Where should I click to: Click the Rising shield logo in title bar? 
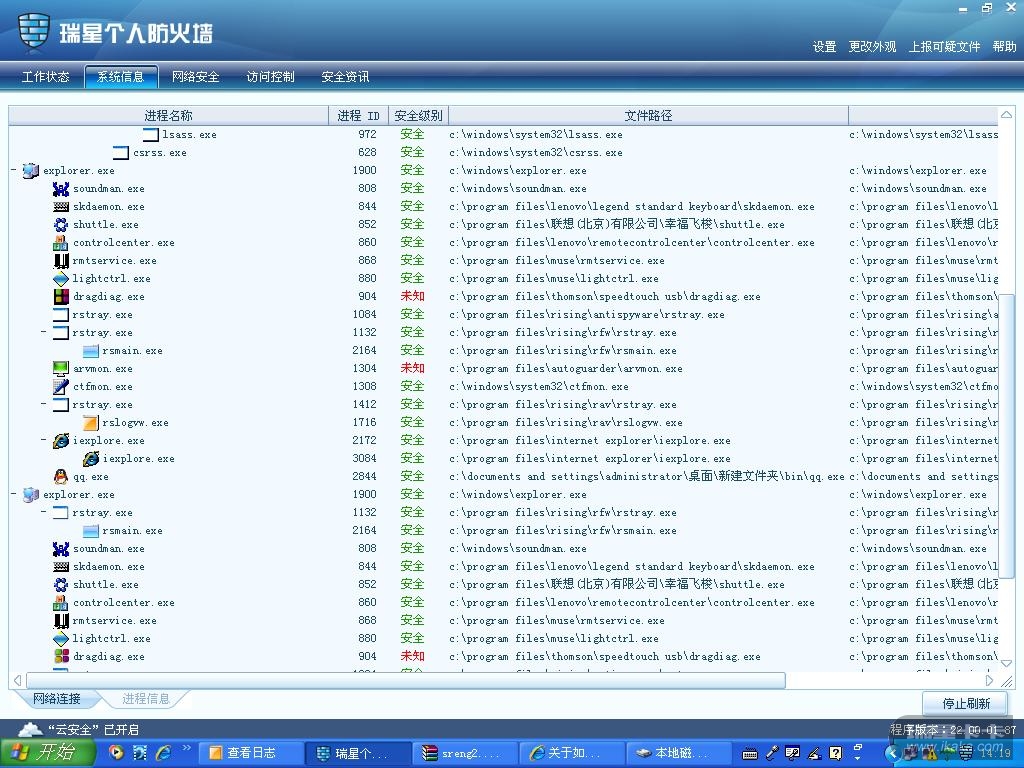(x=34, y=31)
